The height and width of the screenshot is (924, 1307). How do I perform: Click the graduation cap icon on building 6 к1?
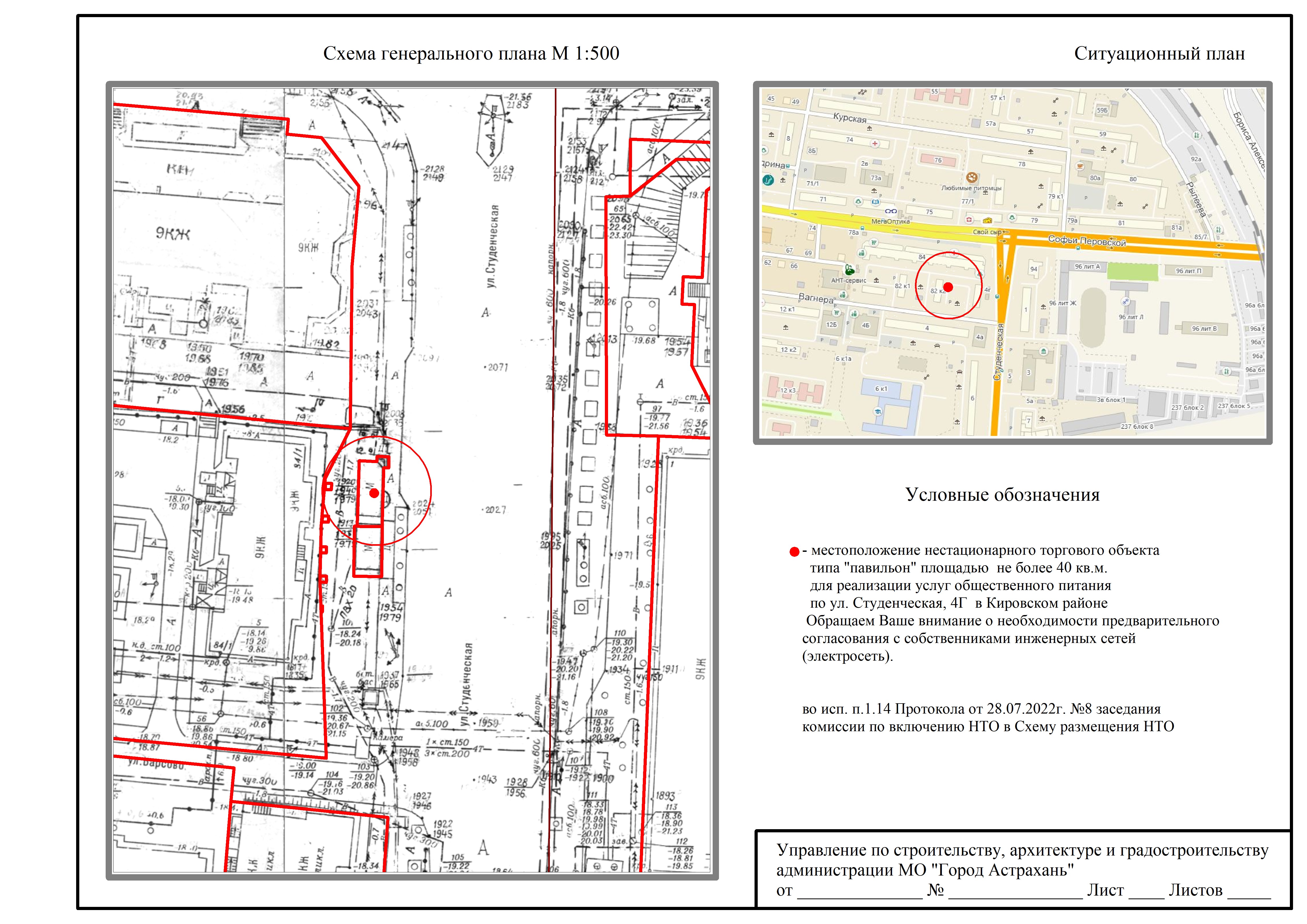(x=878, y=411)
